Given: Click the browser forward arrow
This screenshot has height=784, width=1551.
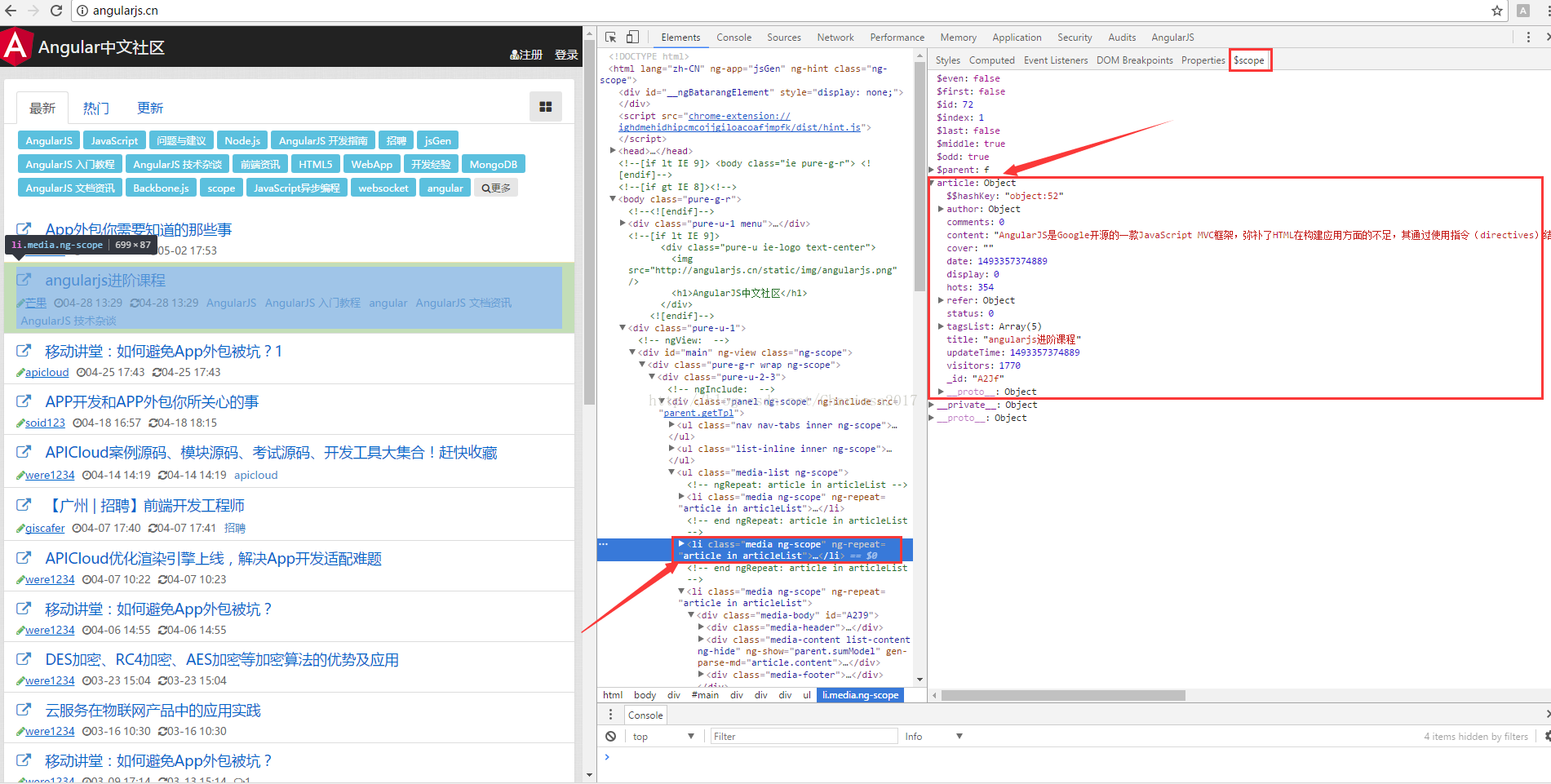Looking at the screenshot, I should (x=33, y=11).
